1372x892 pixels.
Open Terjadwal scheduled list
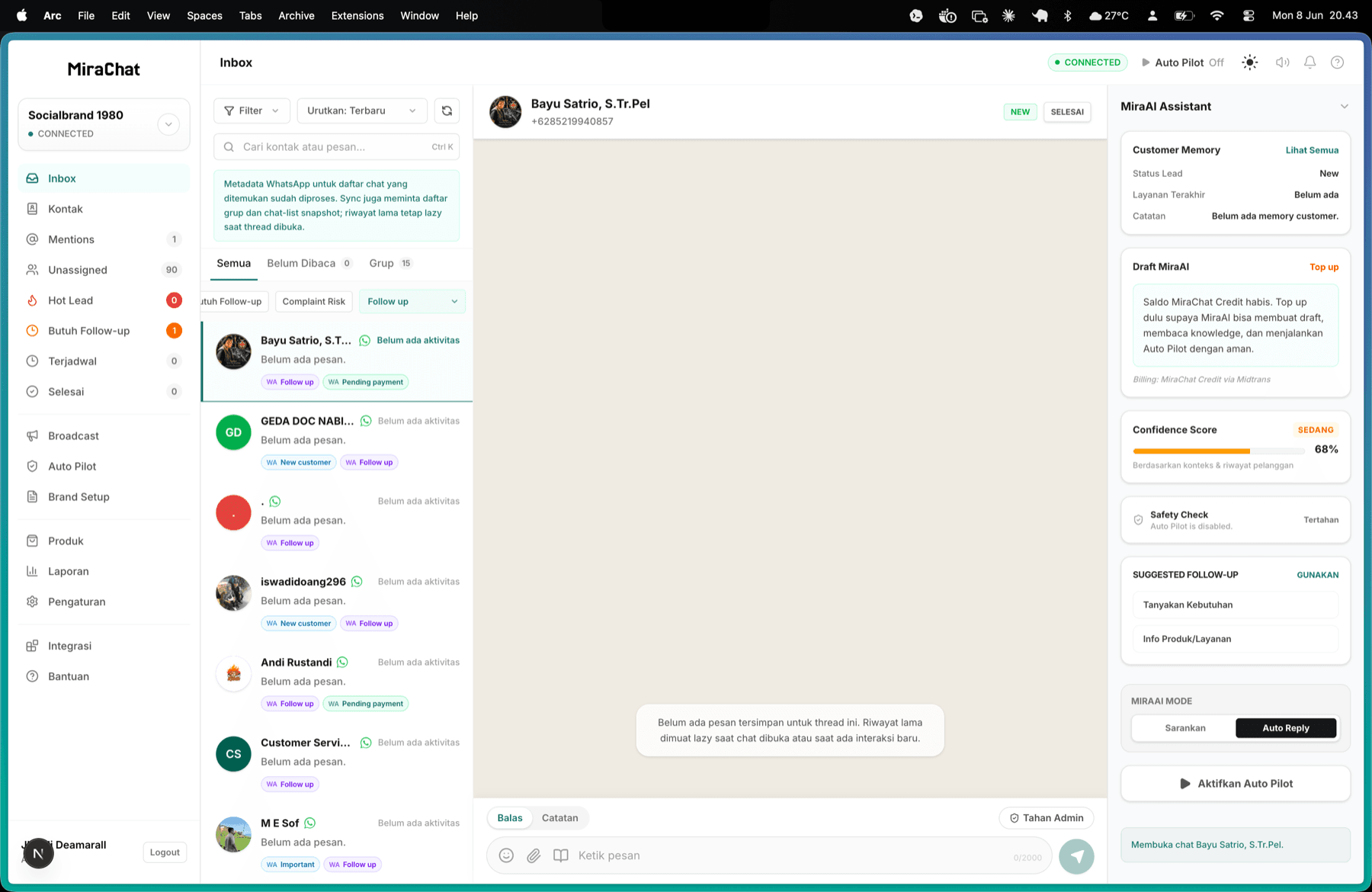point(104,361)
